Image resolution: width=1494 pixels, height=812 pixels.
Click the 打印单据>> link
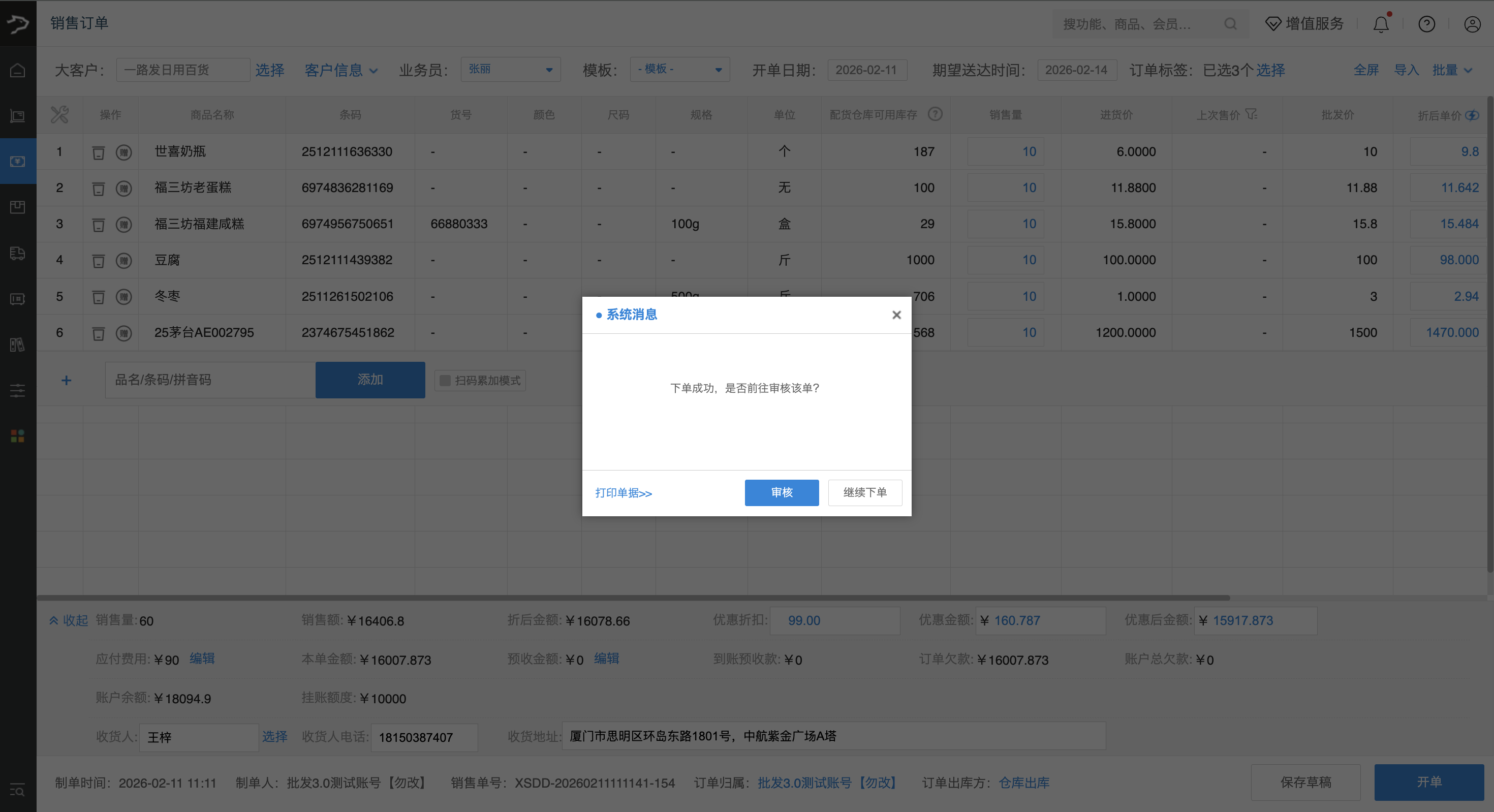tap(624, 493)
